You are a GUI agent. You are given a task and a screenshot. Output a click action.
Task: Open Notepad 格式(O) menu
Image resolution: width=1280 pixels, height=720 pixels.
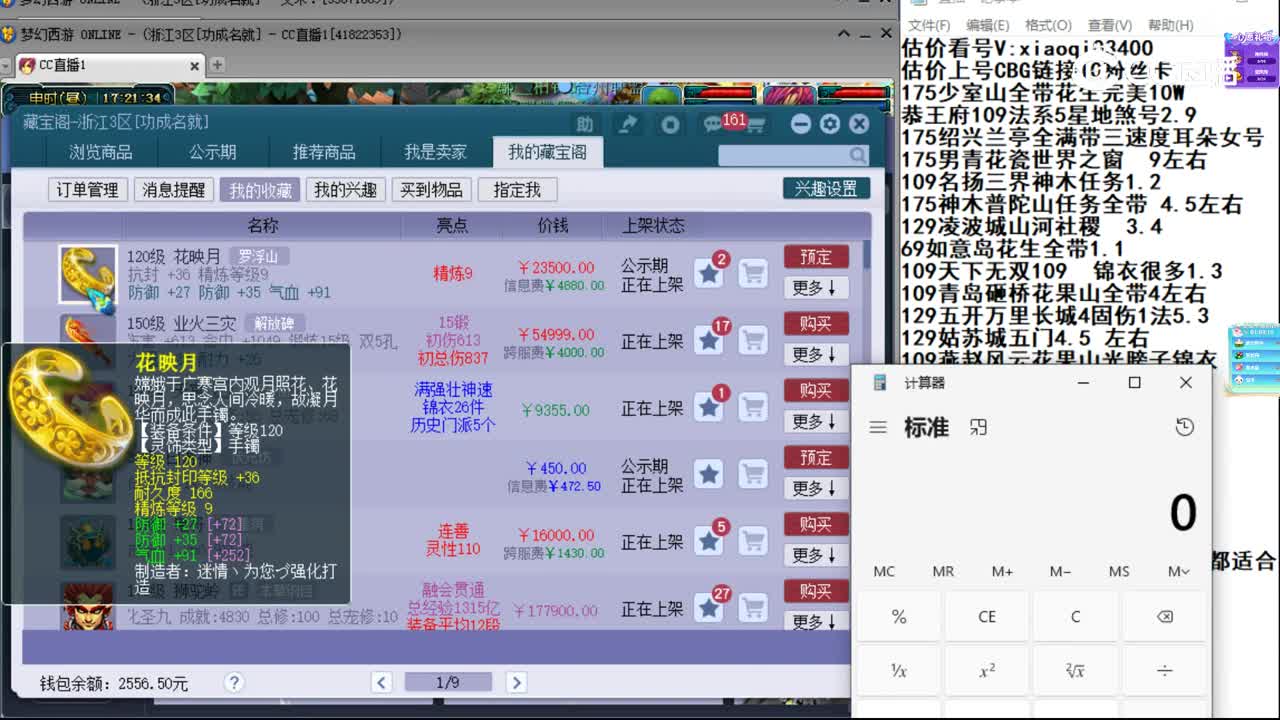tap(1048, 25)
